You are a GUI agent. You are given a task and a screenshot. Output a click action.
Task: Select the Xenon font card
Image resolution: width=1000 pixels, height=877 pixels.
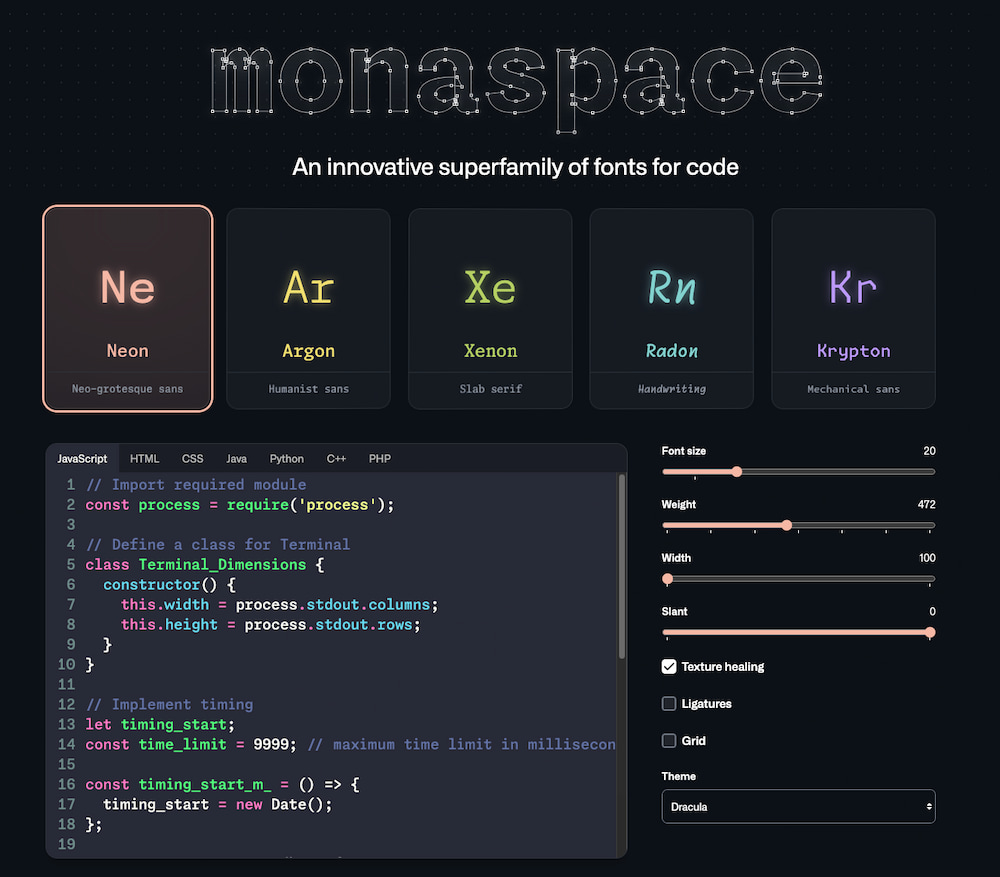(x=490, y=308)
